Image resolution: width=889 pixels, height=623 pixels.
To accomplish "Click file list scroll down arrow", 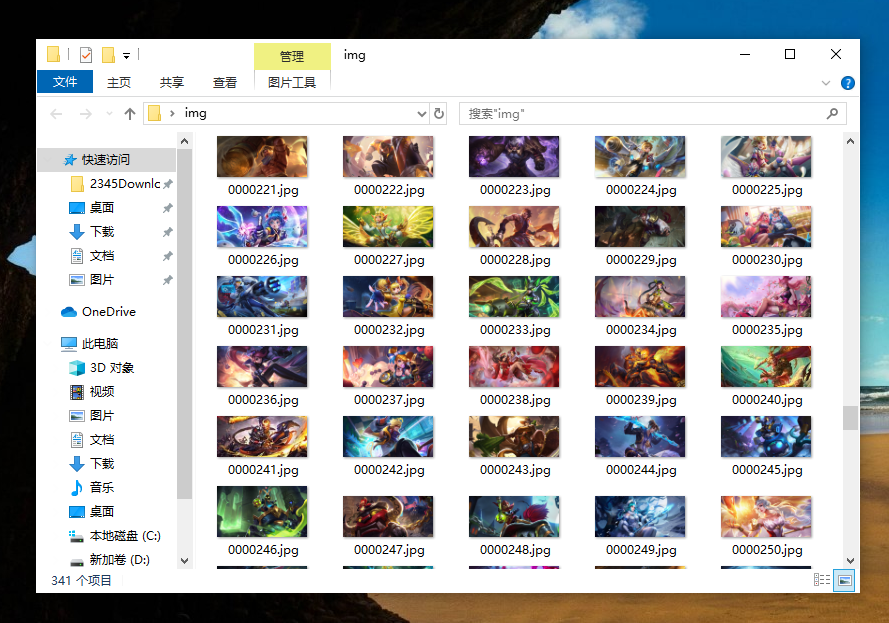I will click(850, 561).
